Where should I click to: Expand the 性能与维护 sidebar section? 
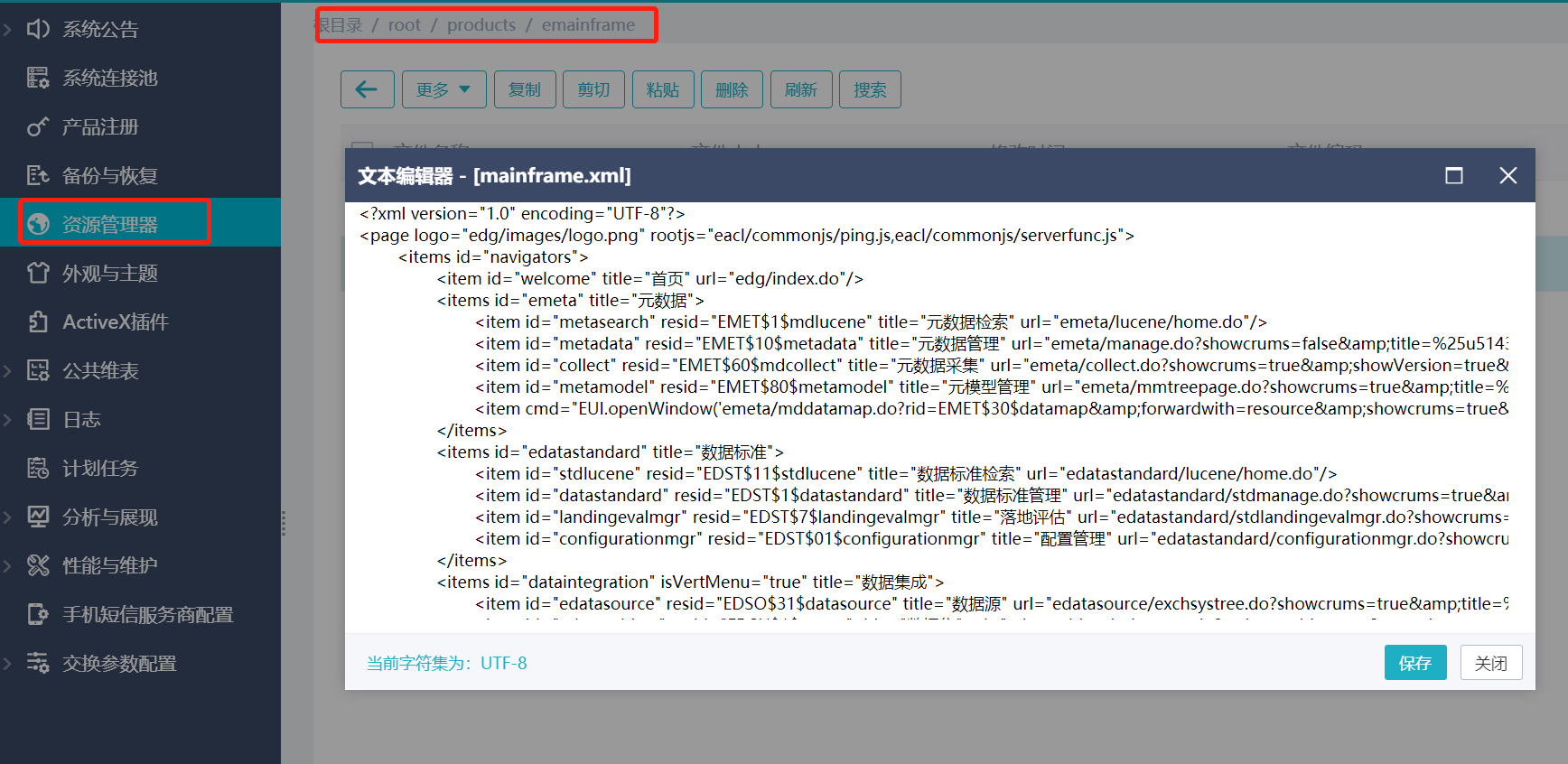tap(8, 565)
